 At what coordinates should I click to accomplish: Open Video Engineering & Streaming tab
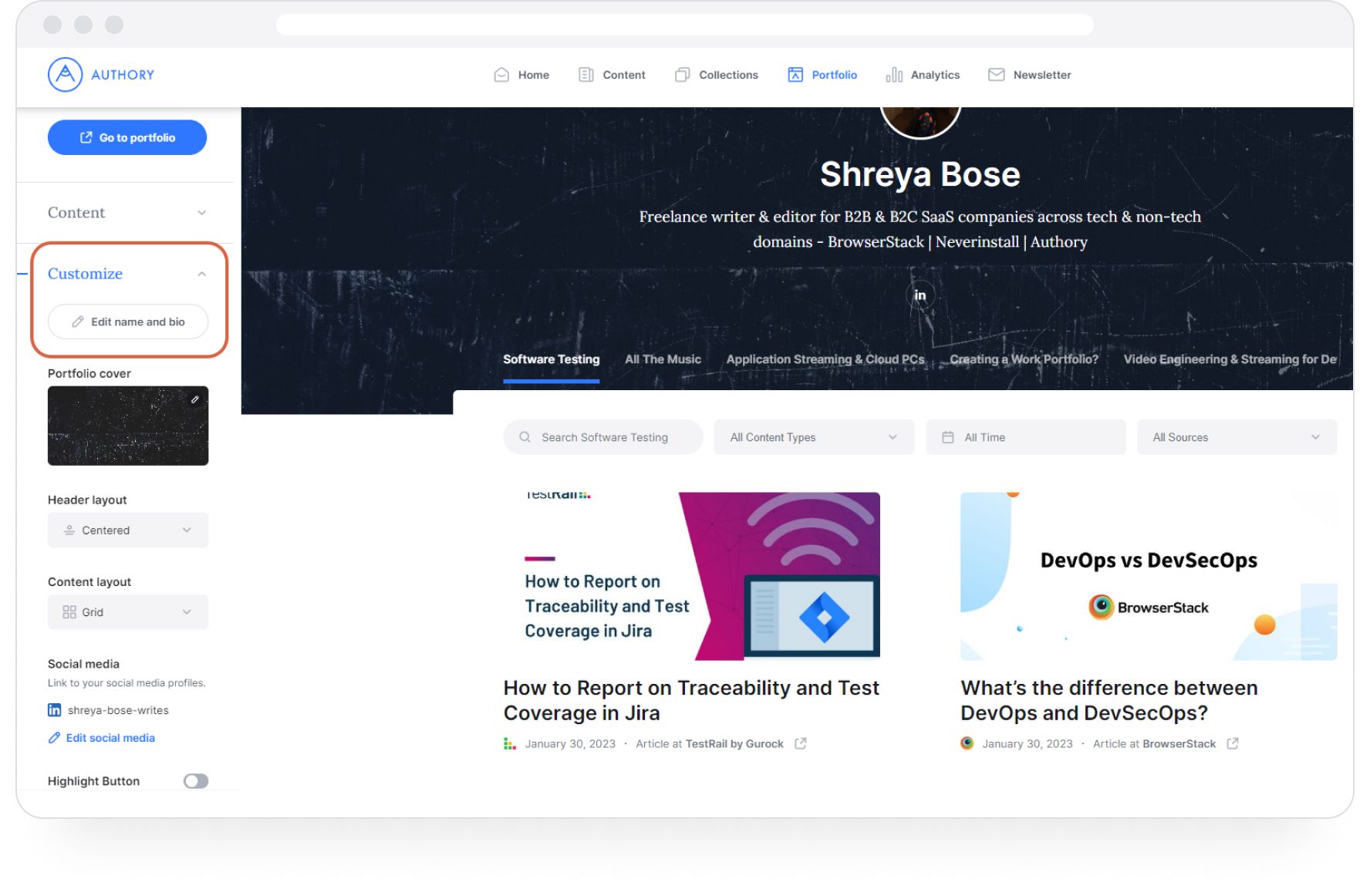[x=1230, y=359]
